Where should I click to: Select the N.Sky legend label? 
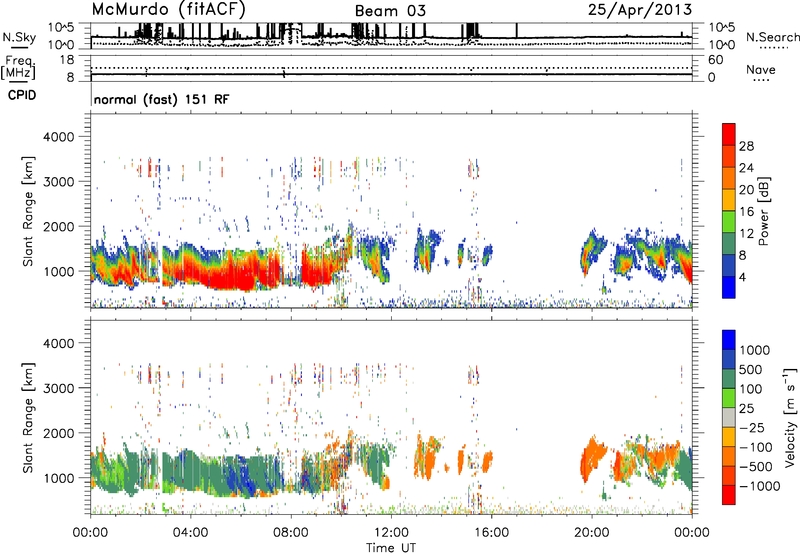[19, 37]
